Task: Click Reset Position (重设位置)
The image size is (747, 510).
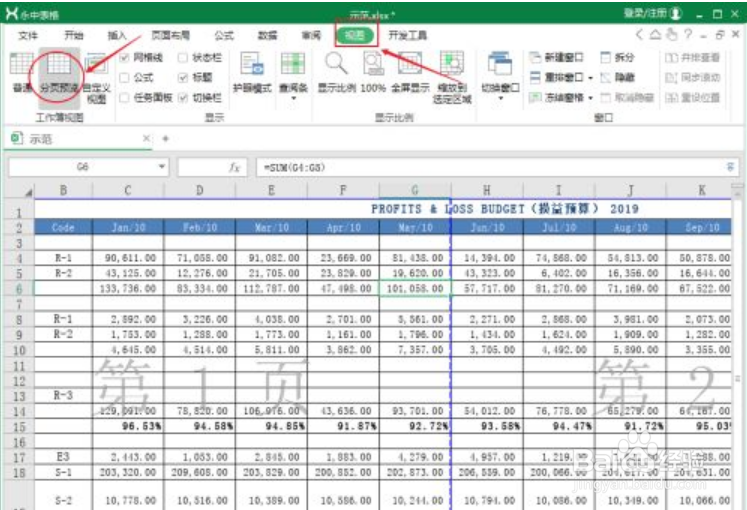Action: coord(693,98)
